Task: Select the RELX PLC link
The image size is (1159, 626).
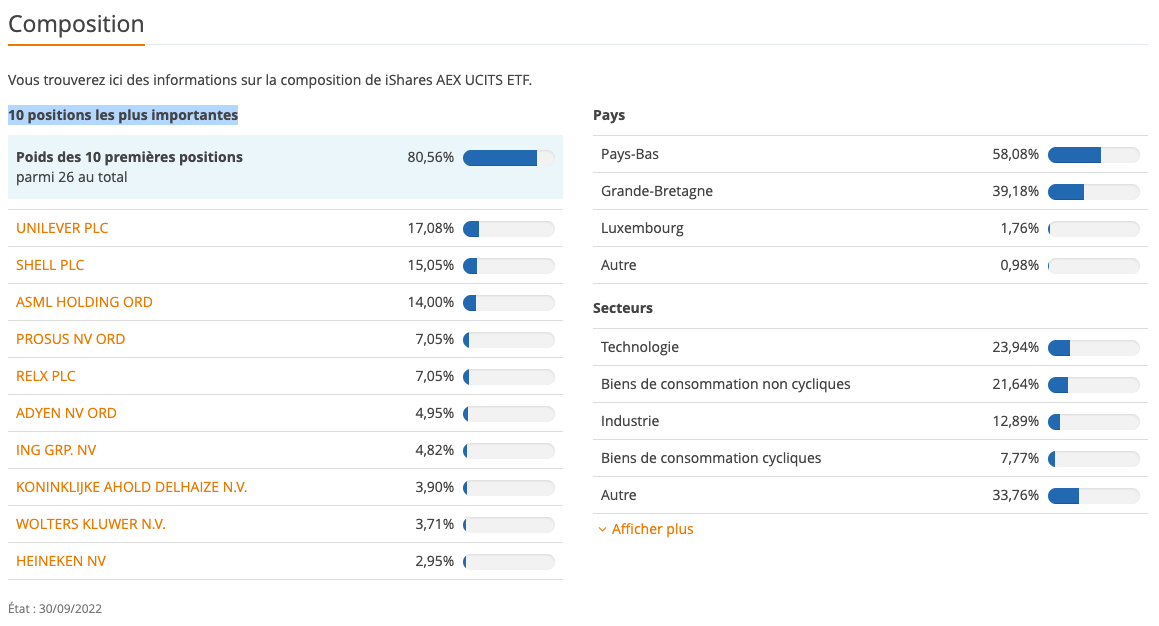Action: [46, 376]
